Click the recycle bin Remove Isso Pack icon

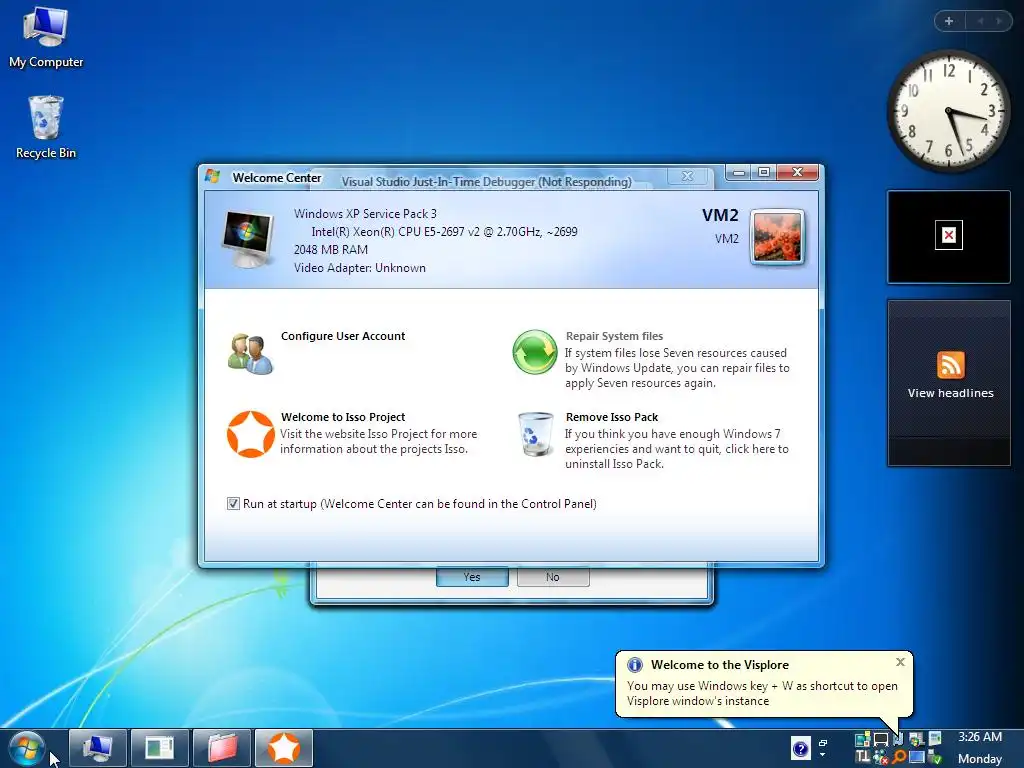[535, 434]
